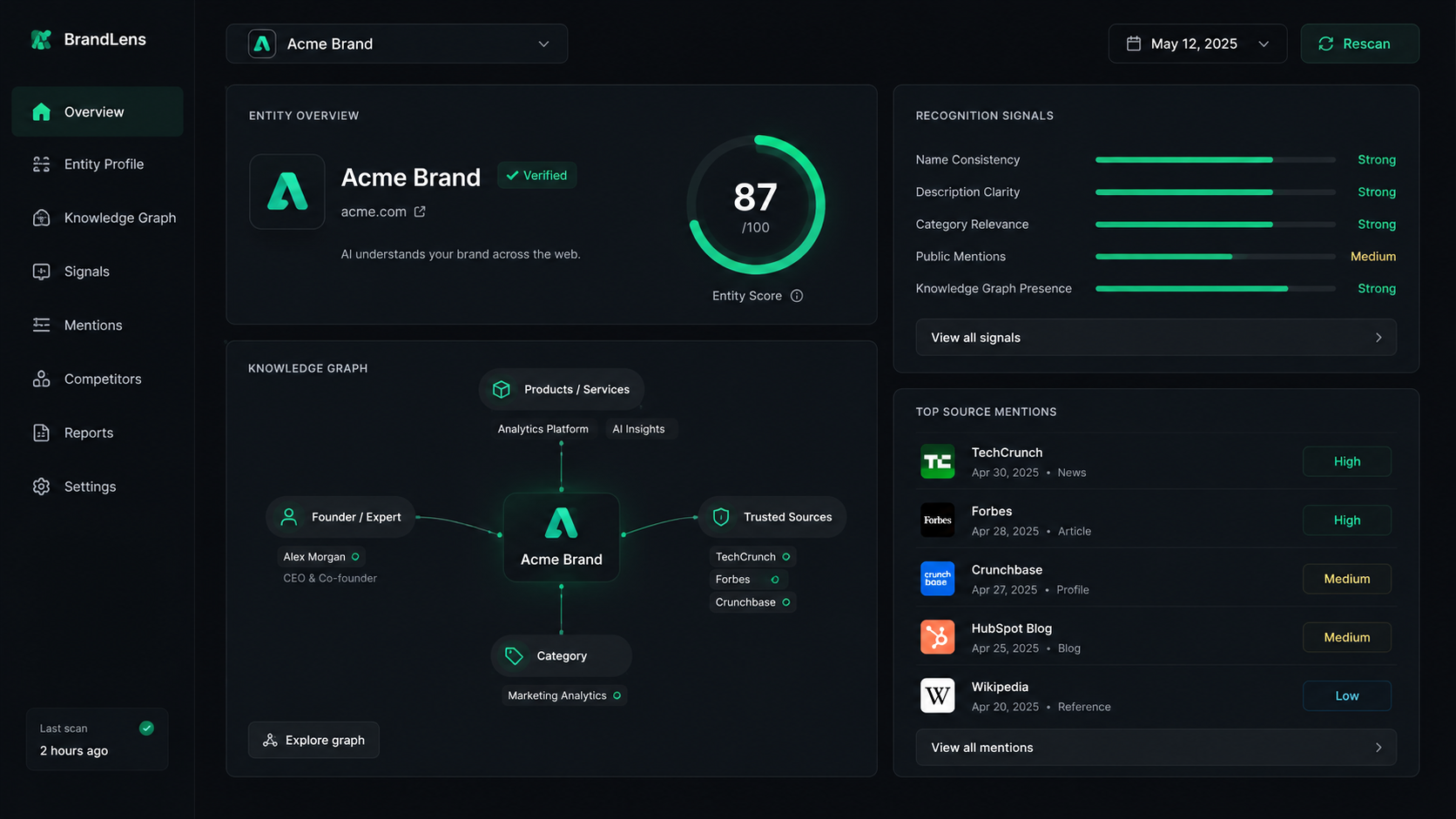The image size is (1456, 819).
Task: Click the "2 hours ago" last scan text
Action: pyautogui.click(x=74, y=751)
